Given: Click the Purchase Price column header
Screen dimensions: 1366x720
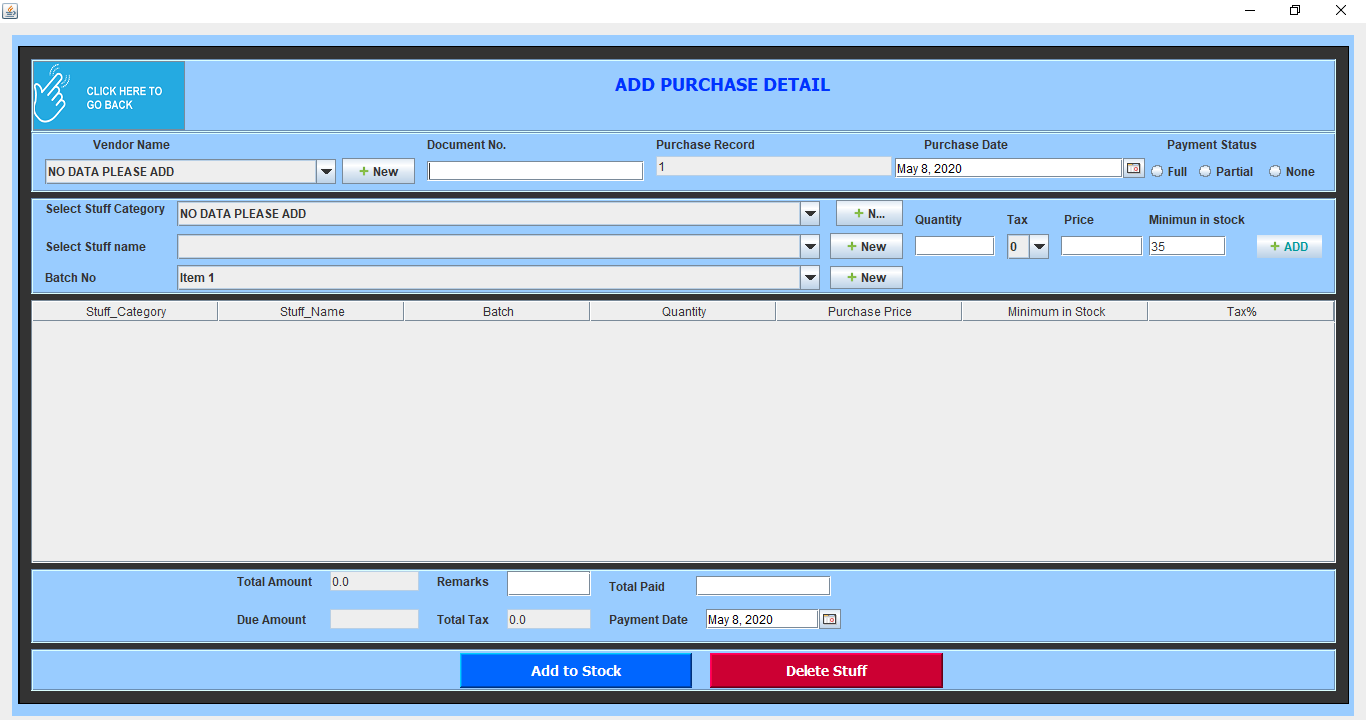Looking at the screenshot, I should click(869, 312).
